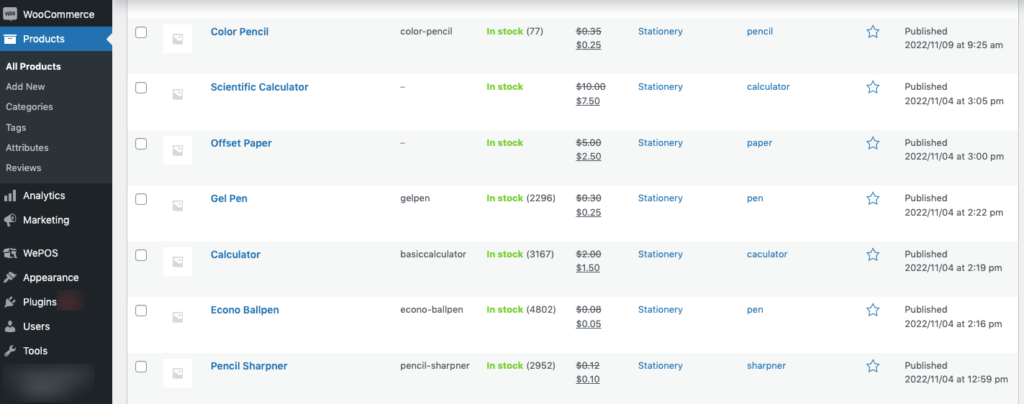Open the Categories submenu item
1024x404 pixels.
coord(29,107)
